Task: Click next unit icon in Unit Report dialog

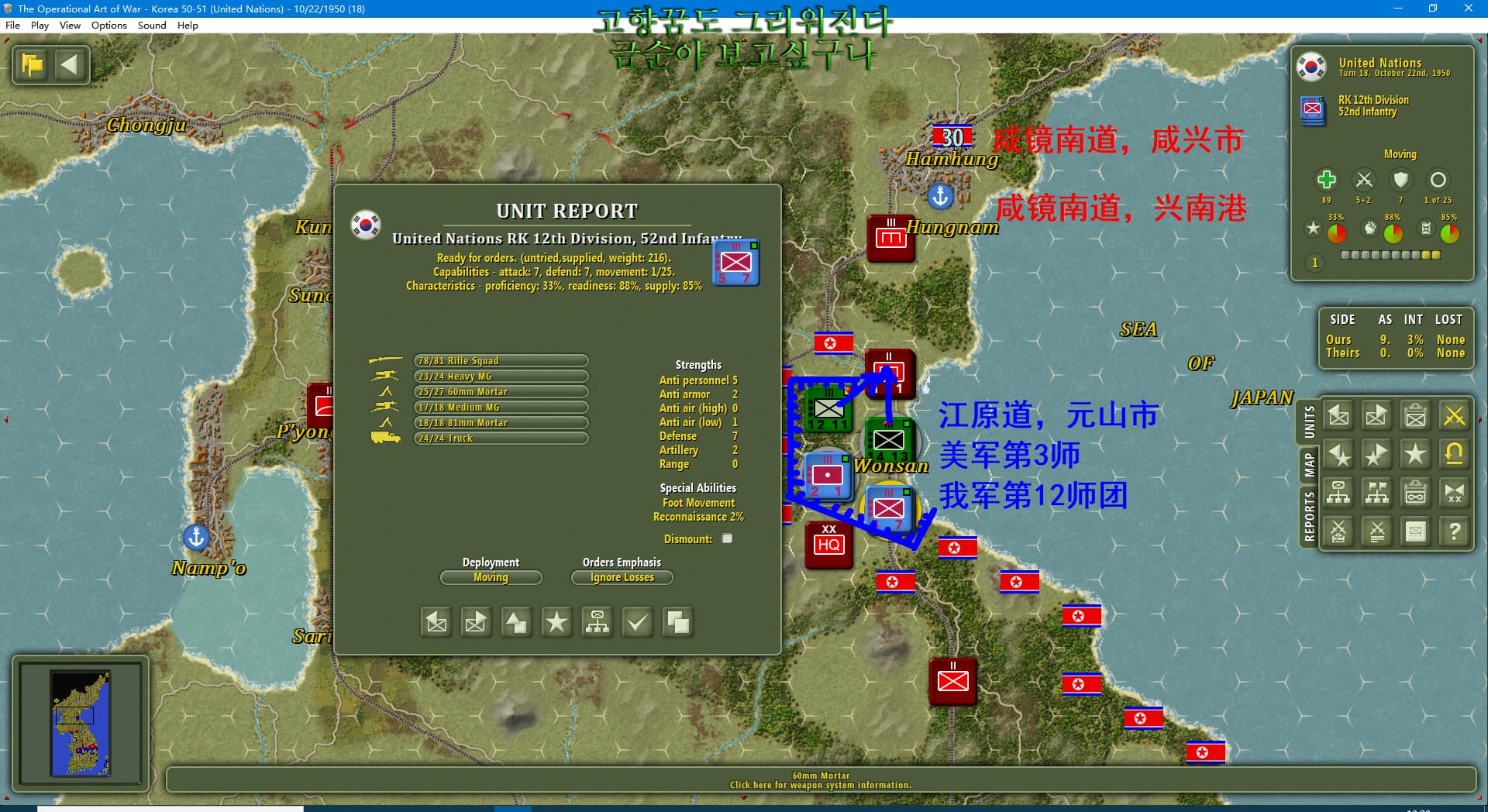Action: pos(476,622)
